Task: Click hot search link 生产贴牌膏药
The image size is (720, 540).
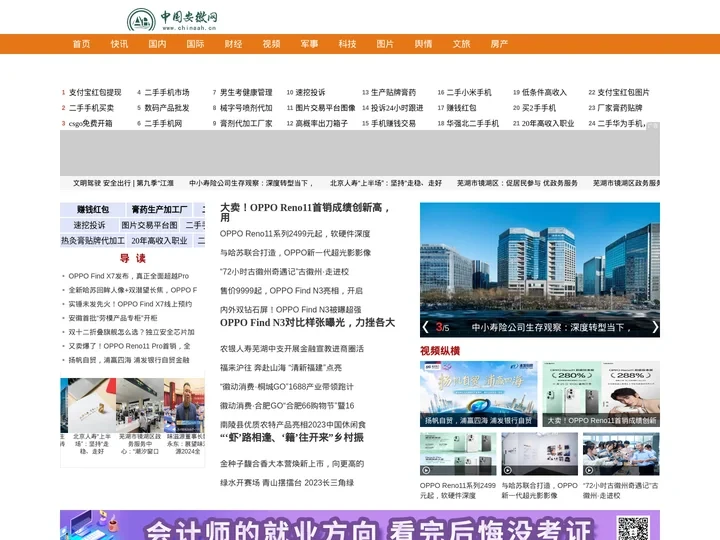Action: coord(393,92)
